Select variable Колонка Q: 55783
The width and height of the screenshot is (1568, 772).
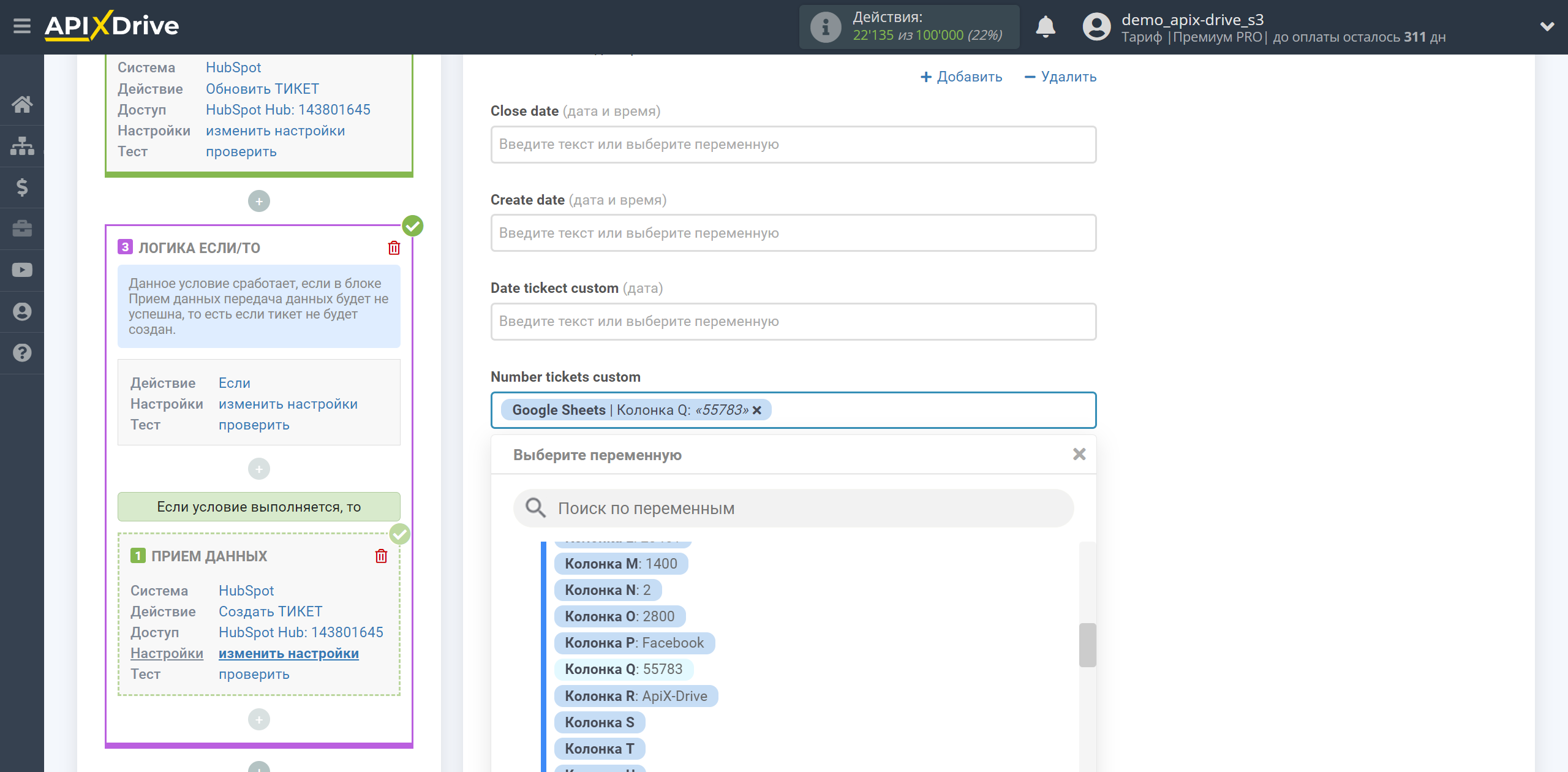[x=624, y=669]
